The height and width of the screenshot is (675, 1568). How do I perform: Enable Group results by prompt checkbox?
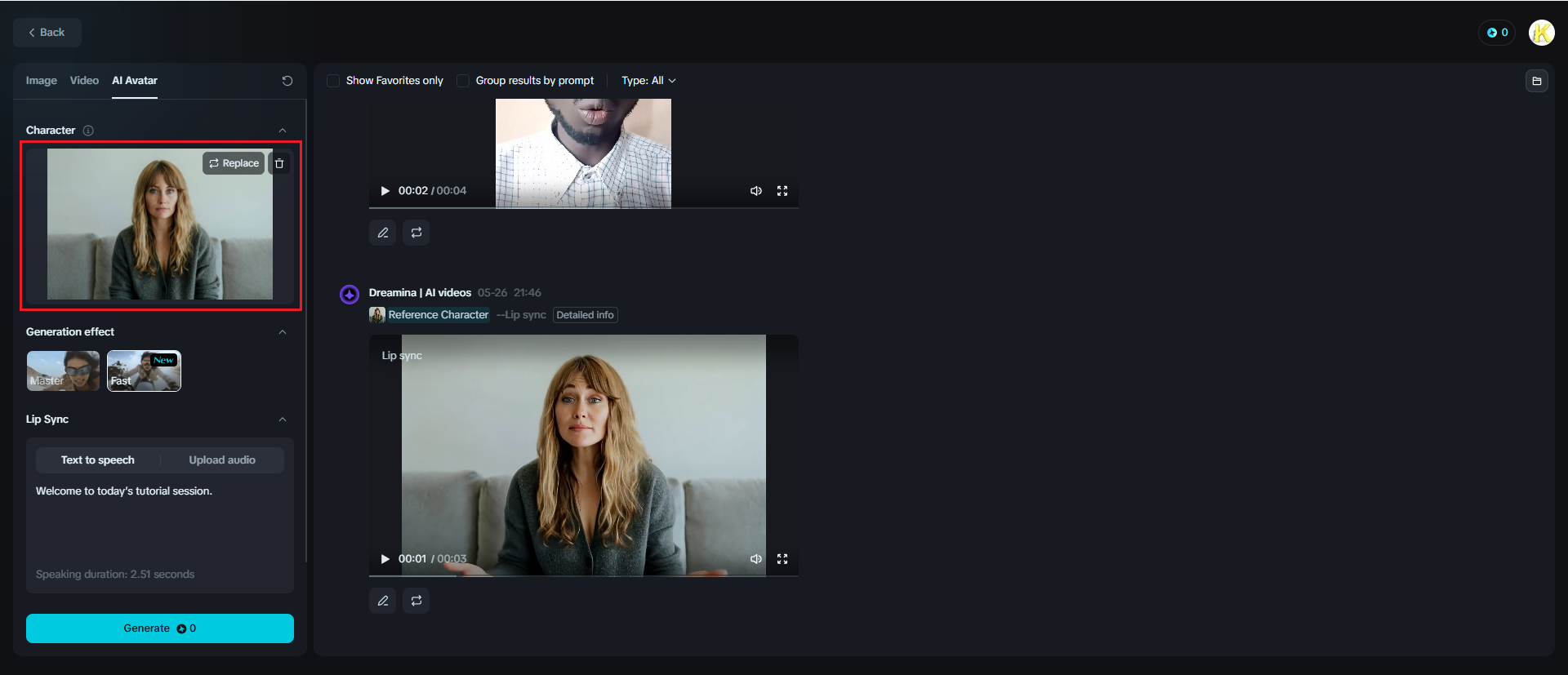pos(463,81)
